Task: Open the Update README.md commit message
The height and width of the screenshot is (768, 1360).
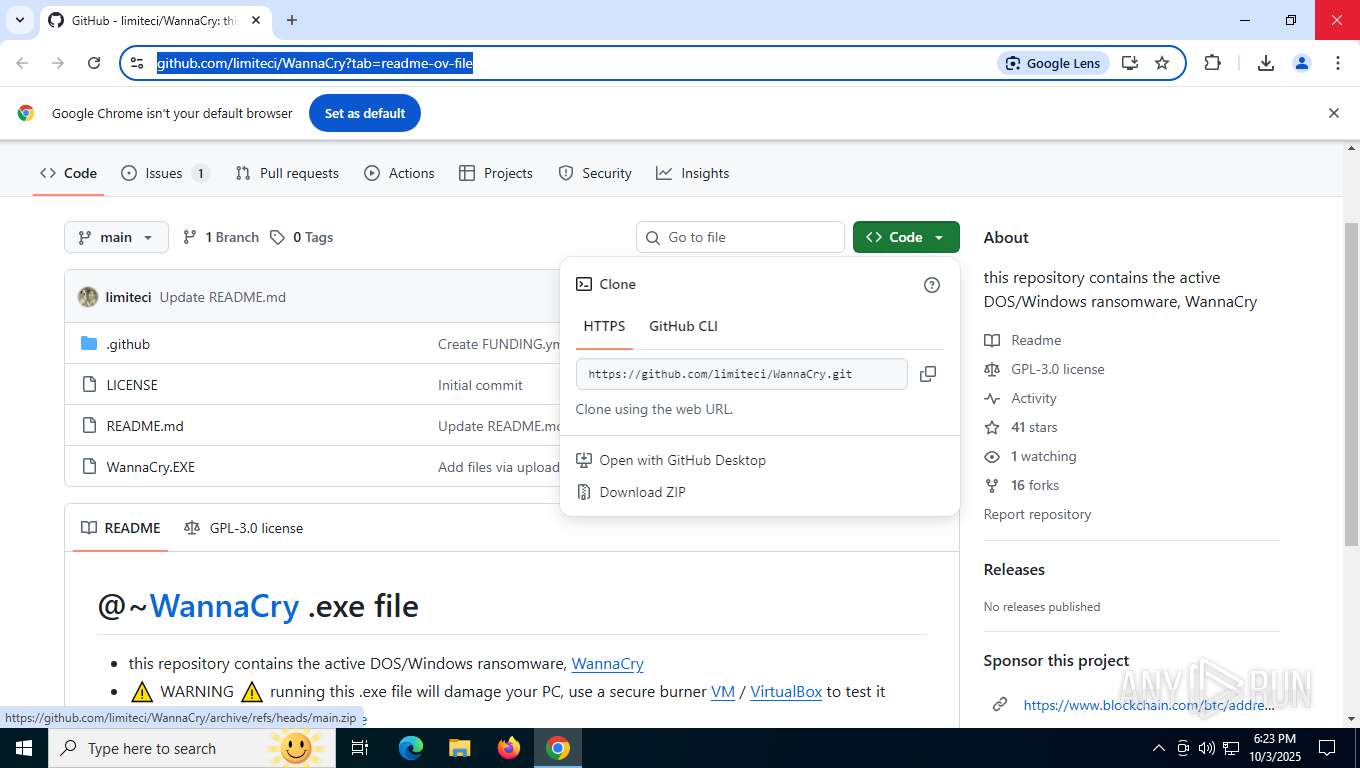Action: point(223,297)
